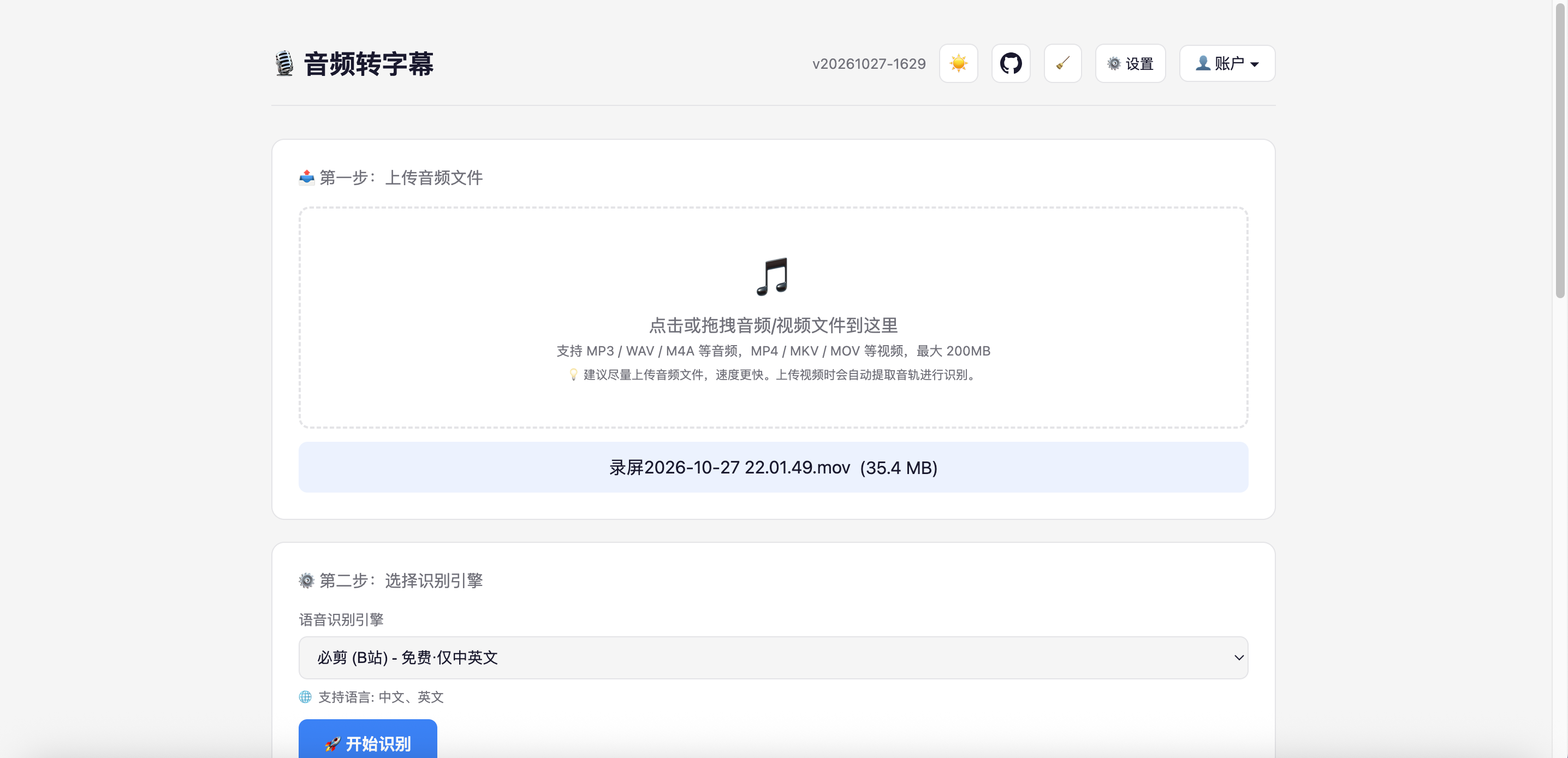
Task: Click the inbox icon in 第一步 heading
Action: [x=307, y=177]
